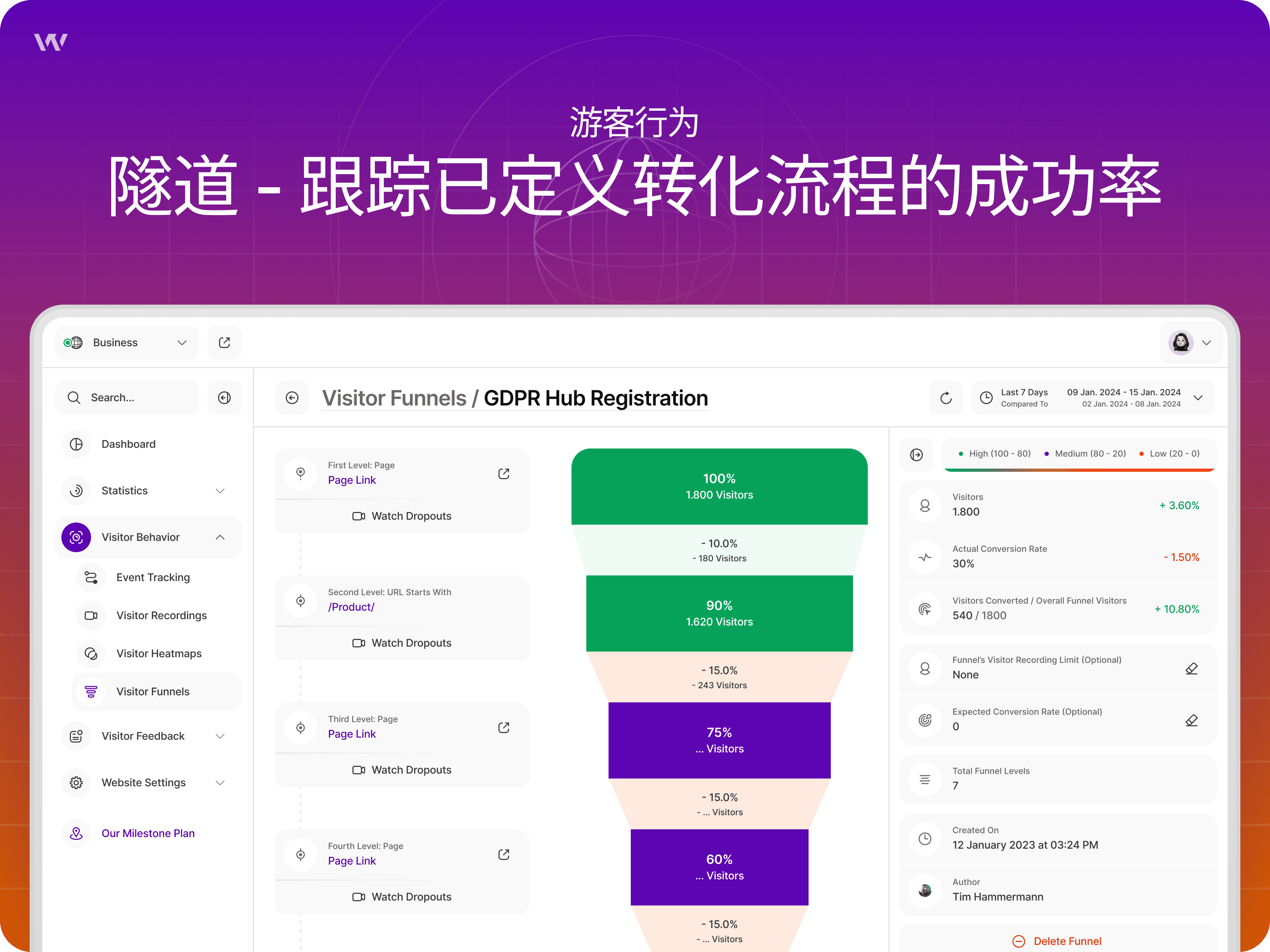The image size is (1270, 952).
Task: Open First Level Page Link text
Action: pos(352,480)
